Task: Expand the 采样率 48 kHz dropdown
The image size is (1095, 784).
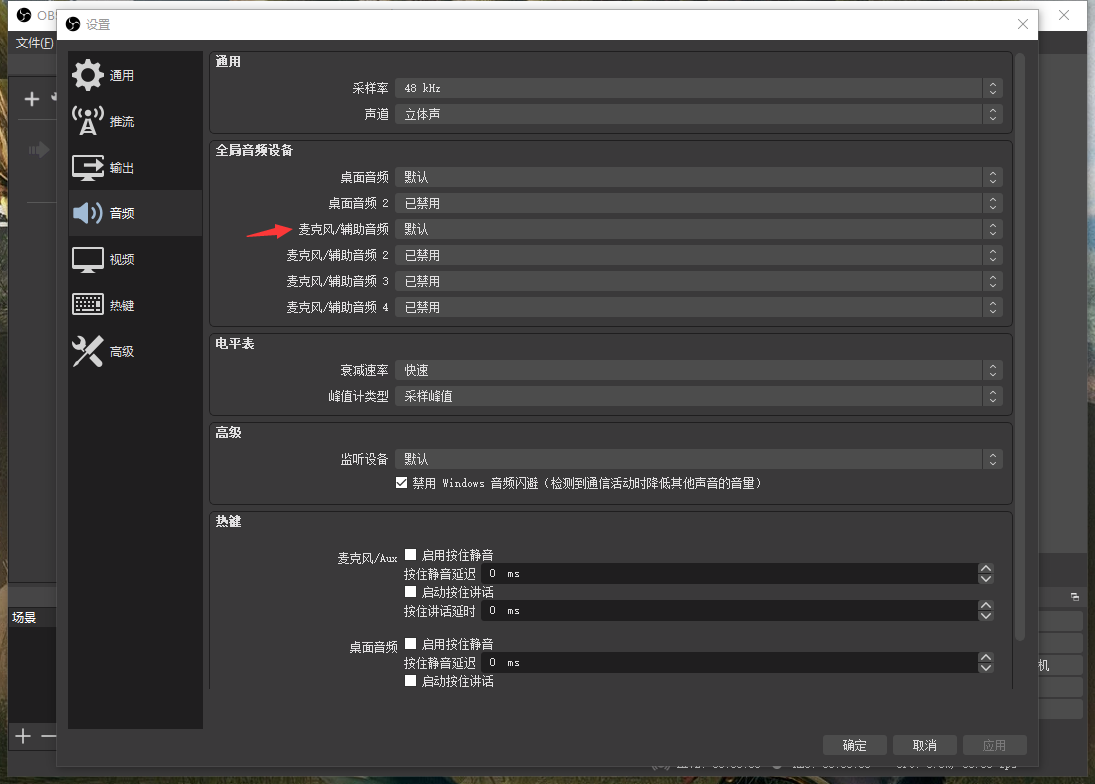Action: pyautogui.click(x=698, y=88)
